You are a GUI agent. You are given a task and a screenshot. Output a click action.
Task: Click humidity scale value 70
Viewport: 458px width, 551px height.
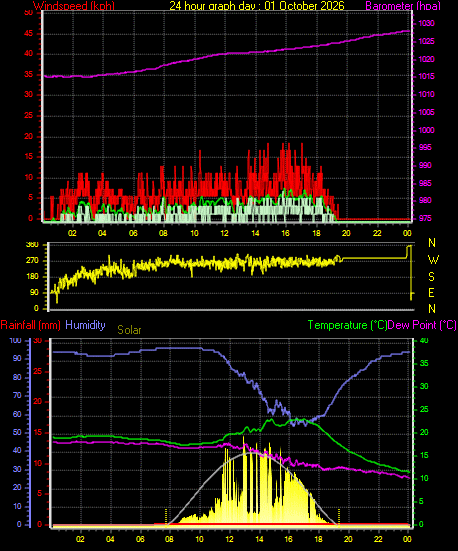(17, 395)
